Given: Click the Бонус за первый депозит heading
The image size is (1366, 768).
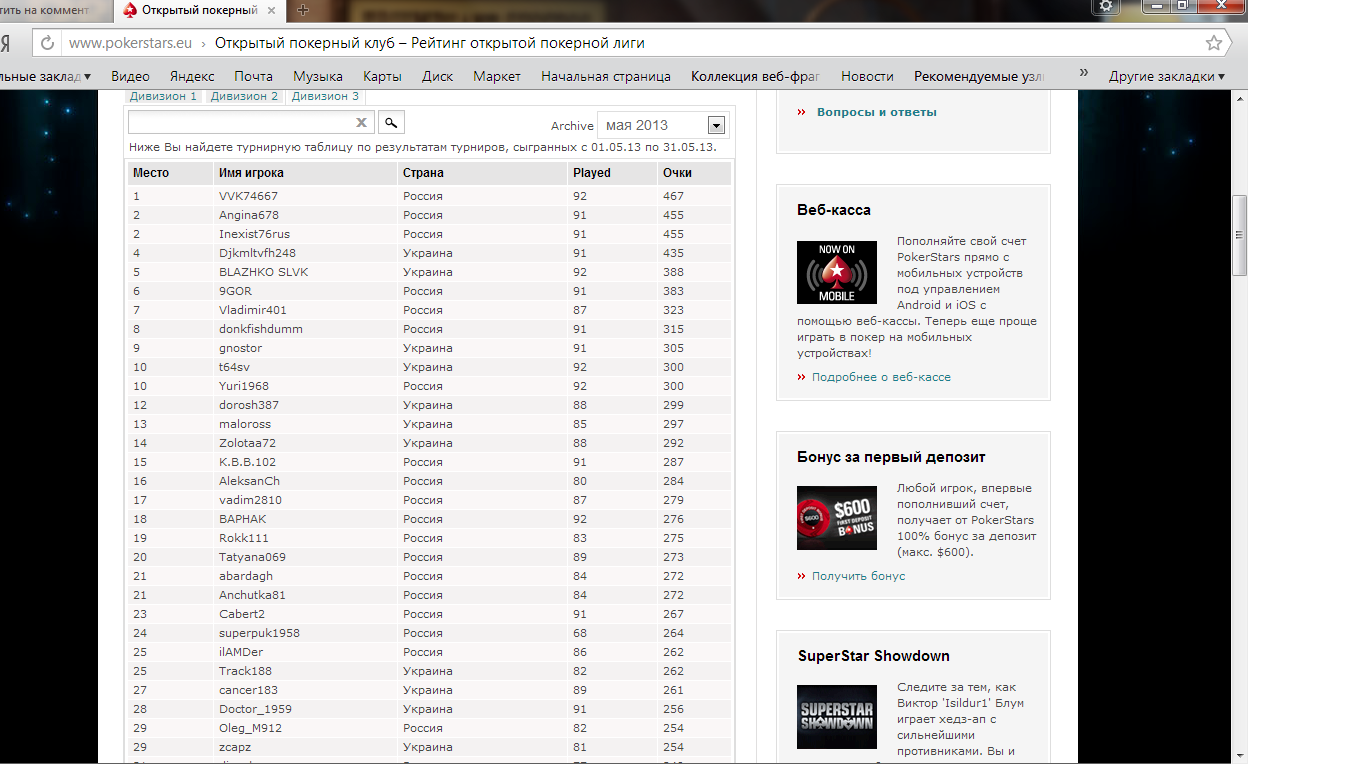Looking at the screenshot, I should click(x=892, y=457).
